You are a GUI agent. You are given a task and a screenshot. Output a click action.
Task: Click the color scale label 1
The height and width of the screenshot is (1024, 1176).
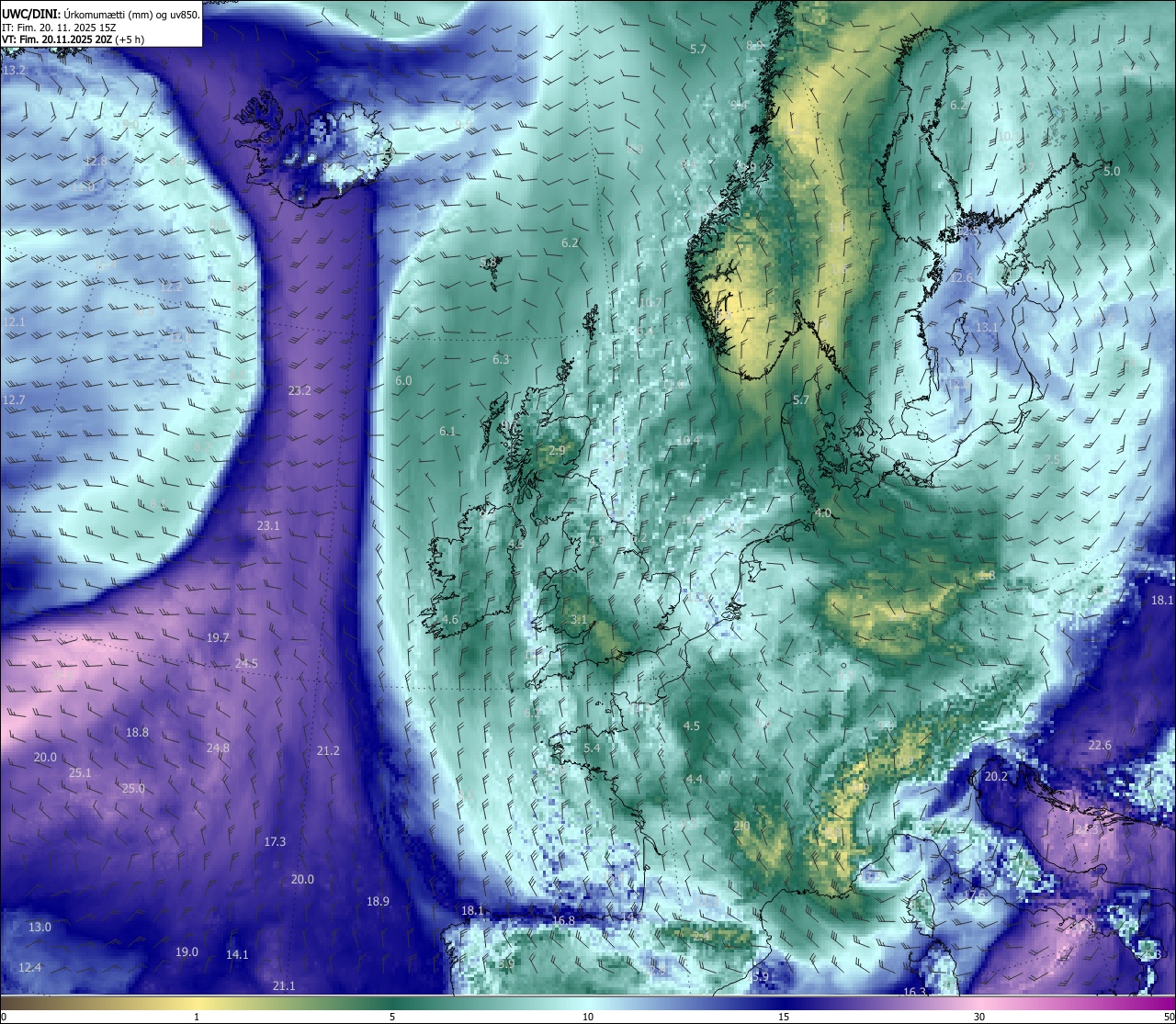click(x=197, y=1017)
